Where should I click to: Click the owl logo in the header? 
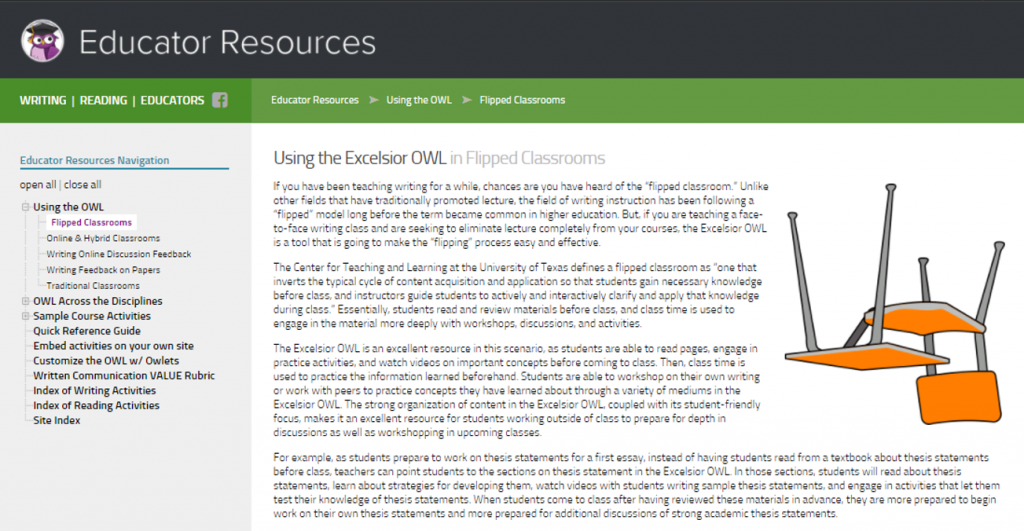coord(42,40)
